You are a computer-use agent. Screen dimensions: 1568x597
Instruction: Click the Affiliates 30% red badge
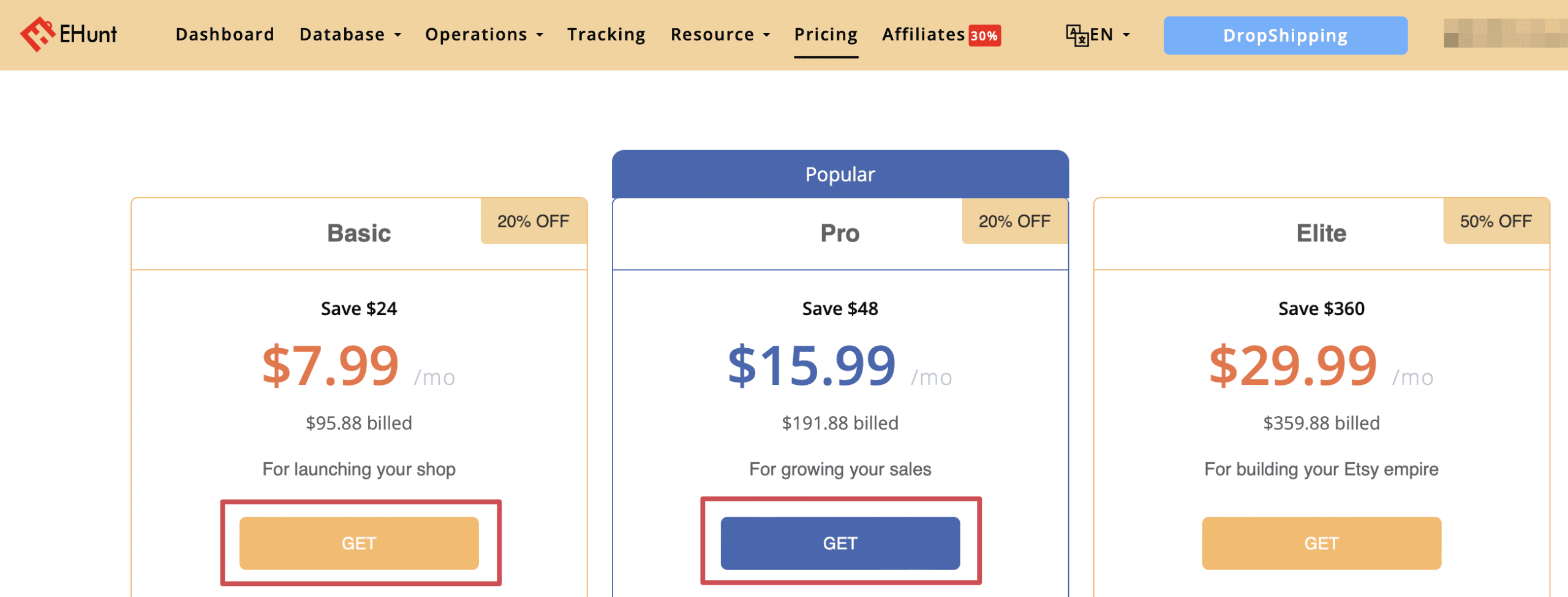(984, 36)
